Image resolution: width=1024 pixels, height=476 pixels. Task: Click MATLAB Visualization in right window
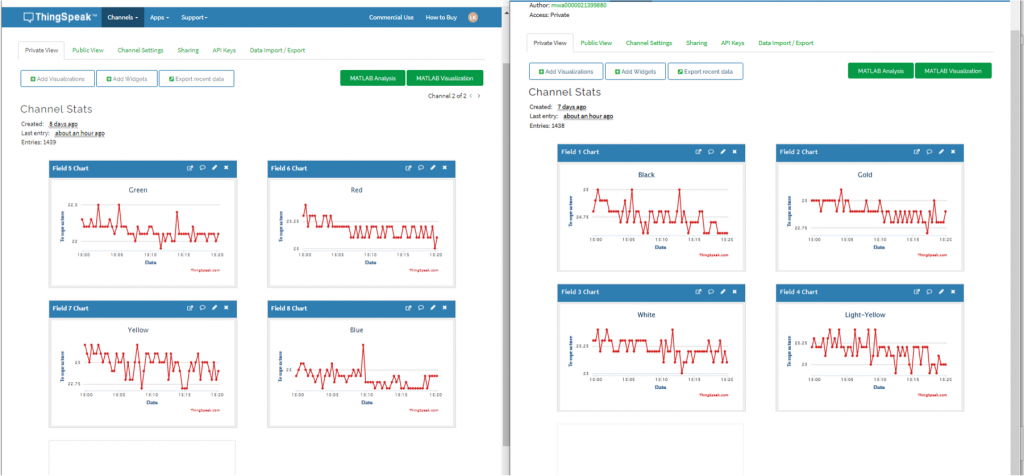pos(953,71)
